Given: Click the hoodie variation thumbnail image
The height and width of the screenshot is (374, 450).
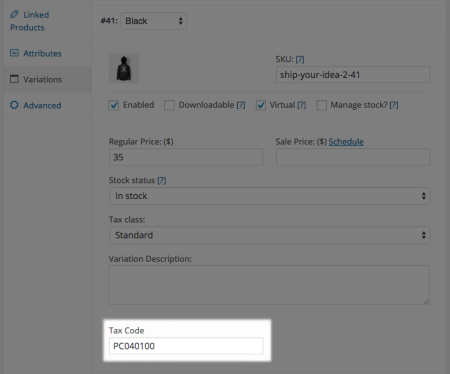Looking at the screenshot, I should [x=124, y=68].
